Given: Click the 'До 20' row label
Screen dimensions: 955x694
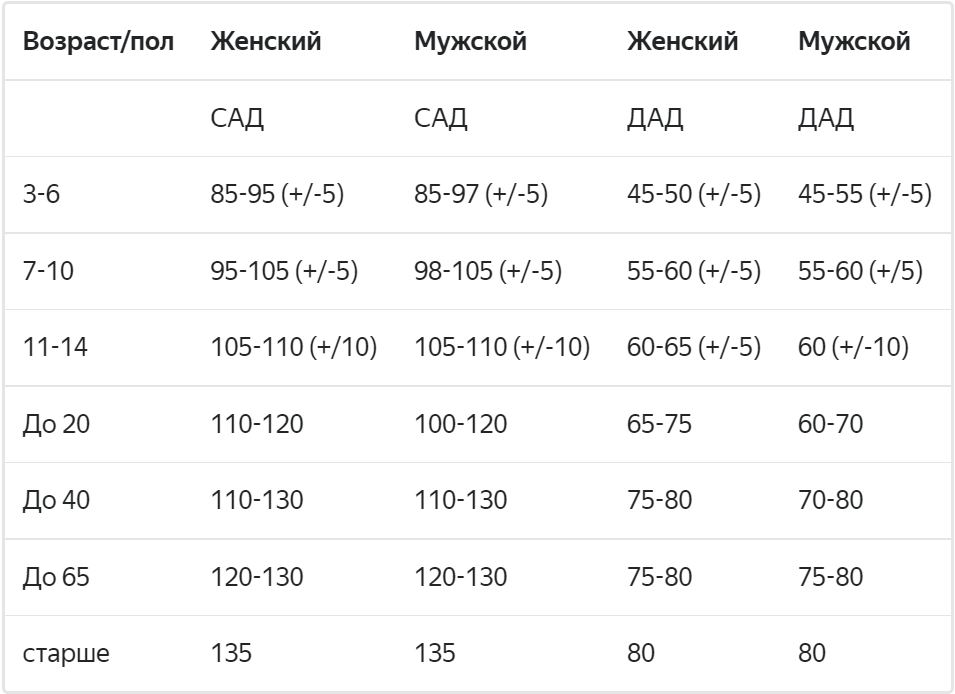Looking at the screenshot, I should tap(56, 423).
